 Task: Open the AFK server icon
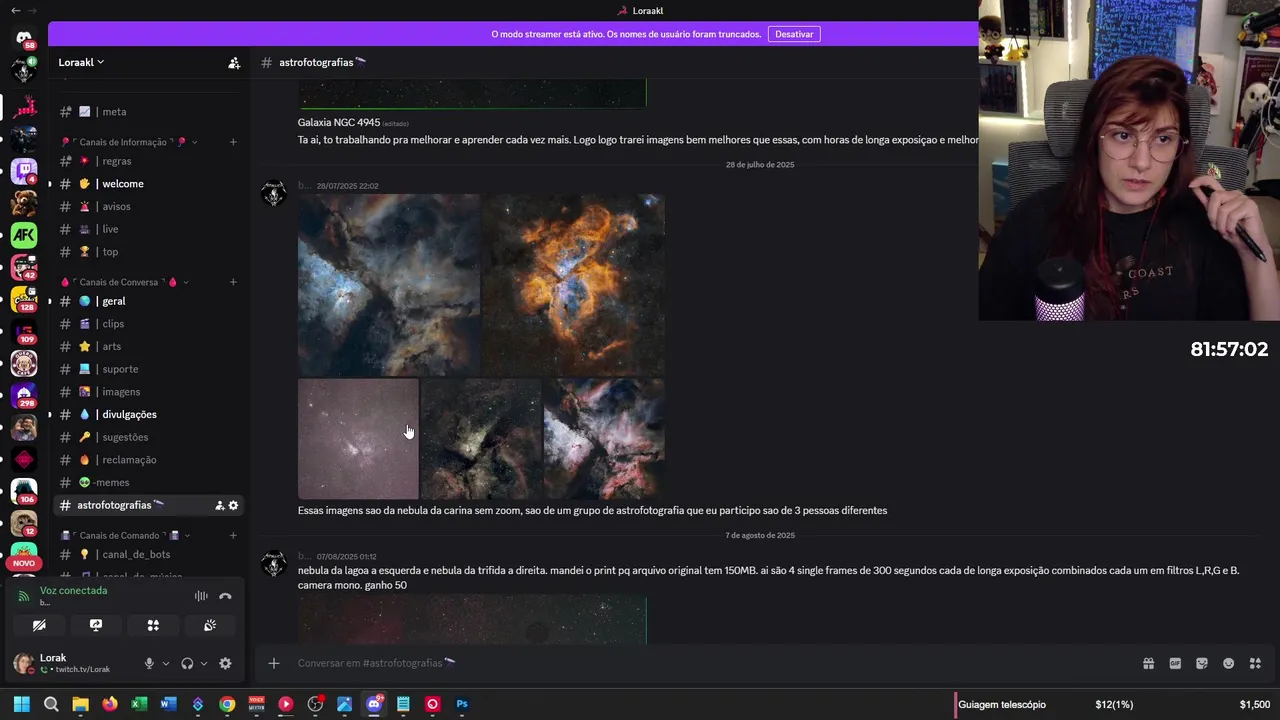[24, 235]
